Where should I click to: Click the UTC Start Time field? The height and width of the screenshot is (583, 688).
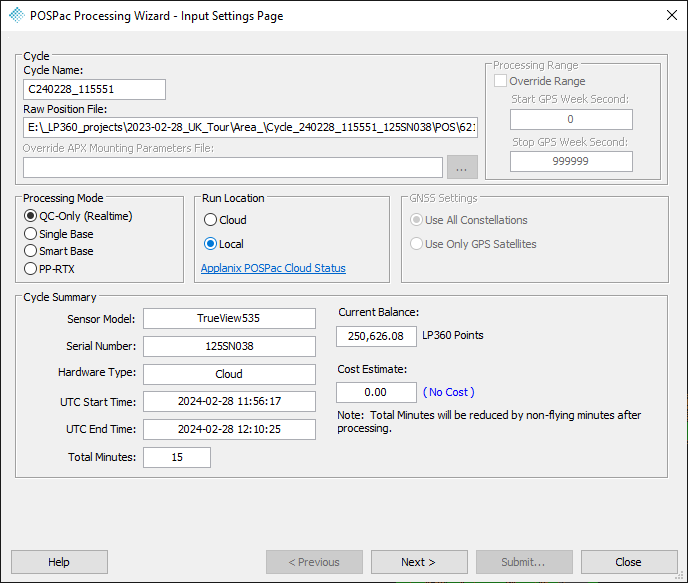click(x=229, y=401)
